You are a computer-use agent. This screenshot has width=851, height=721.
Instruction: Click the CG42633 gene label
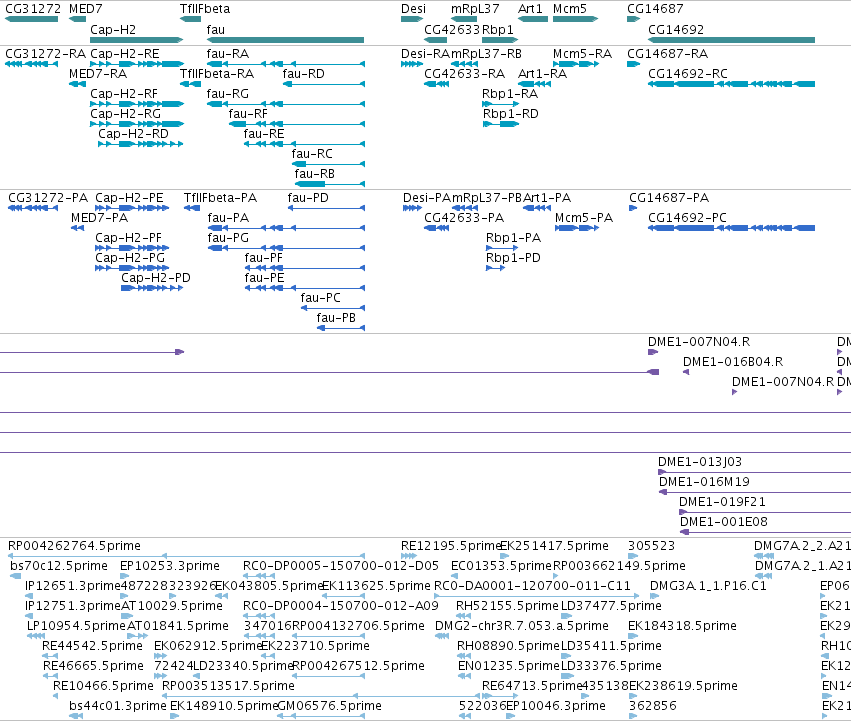(452, 30)
